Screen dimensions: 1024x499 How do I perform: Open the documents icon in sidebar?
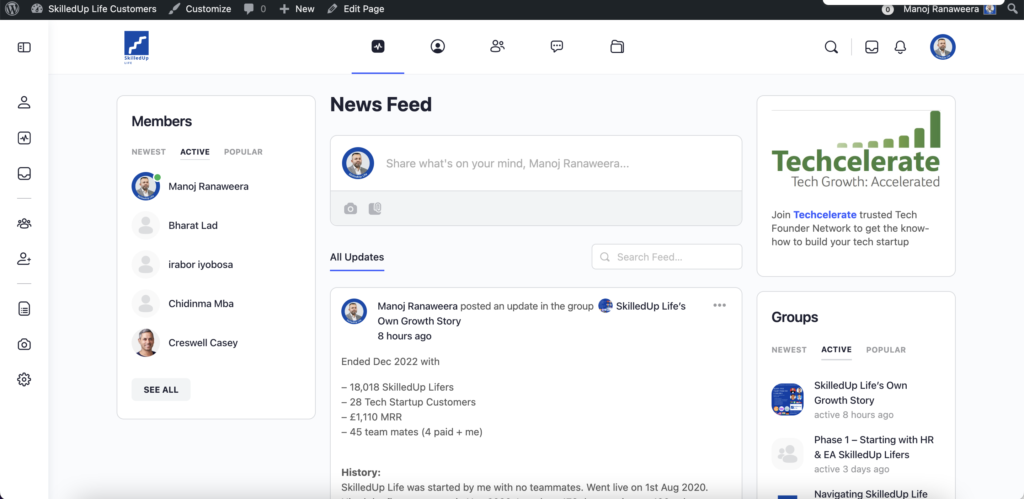pyautogui.click(x=24, y=309)
